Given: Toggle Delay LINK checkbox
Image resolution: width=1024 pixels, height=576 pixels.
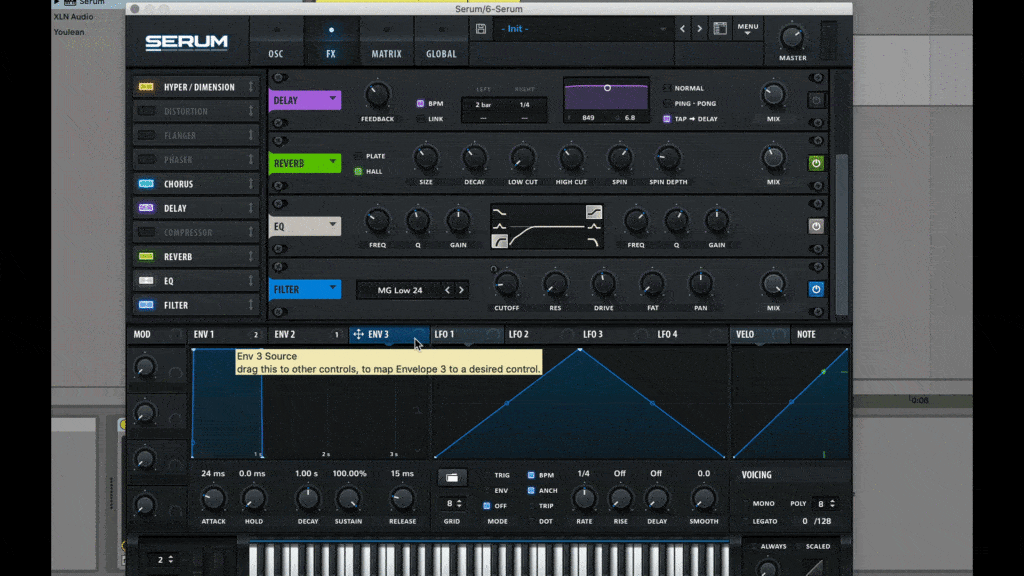Looking at the screenshot, I should point(420,119).
